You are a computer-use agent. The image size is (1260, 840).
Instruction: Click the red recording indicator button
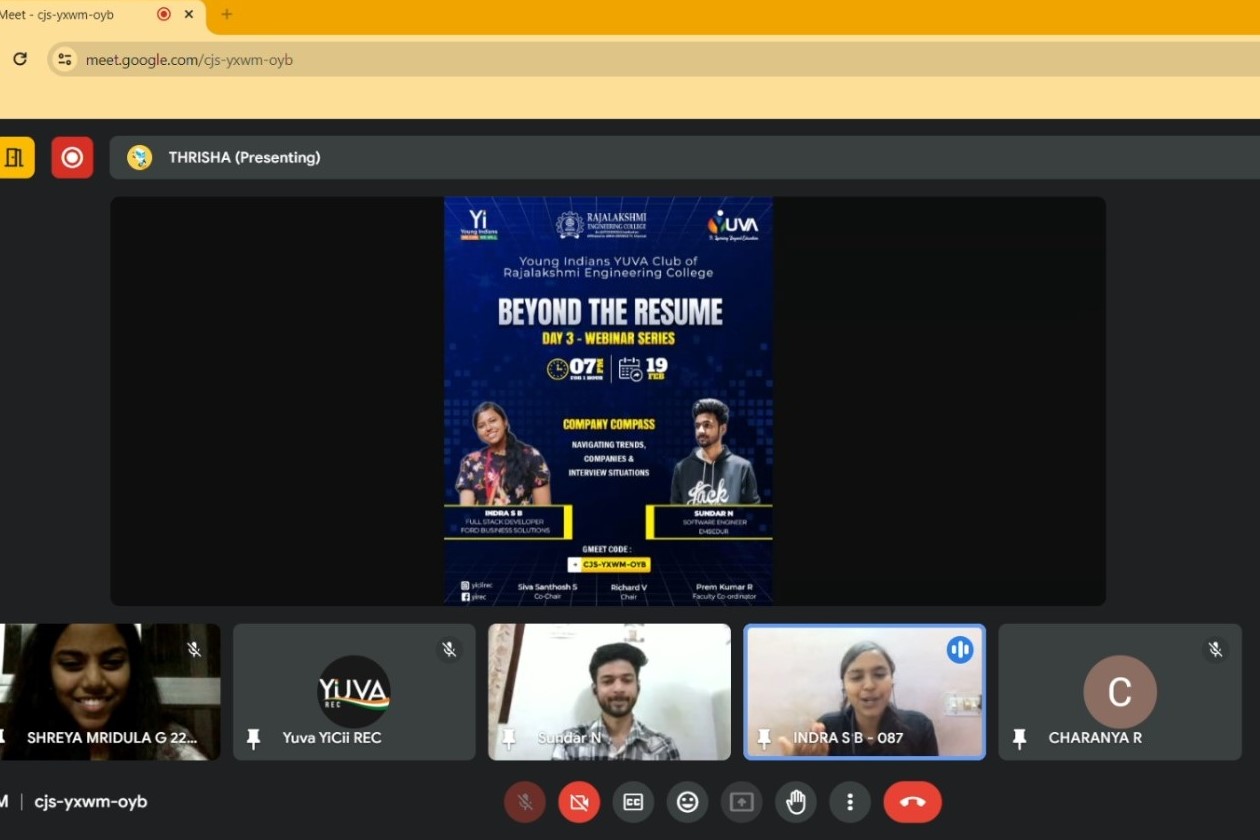coord(72,158)
